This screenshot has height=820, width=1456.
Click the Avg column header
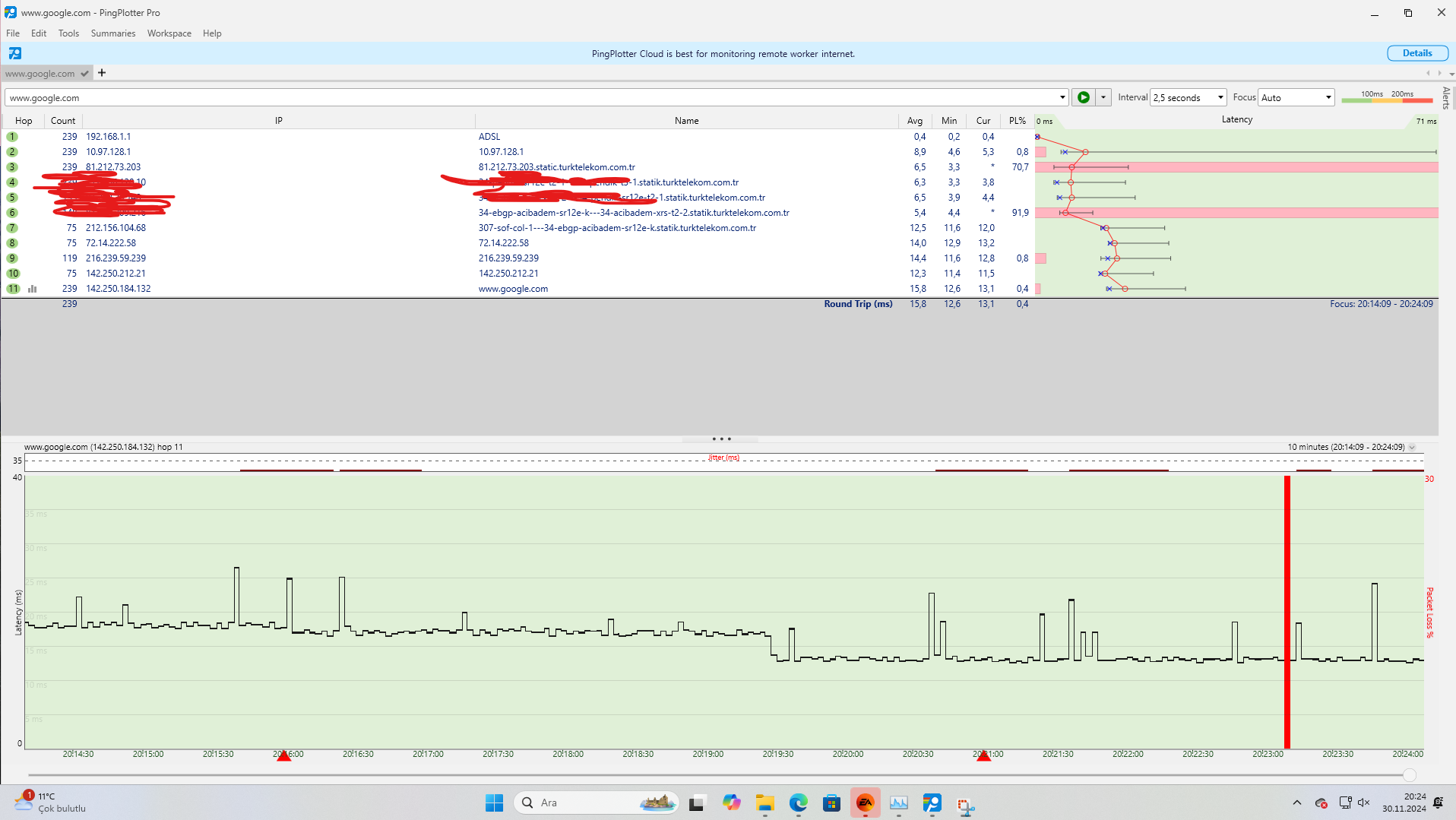click(x=915, y=121)
